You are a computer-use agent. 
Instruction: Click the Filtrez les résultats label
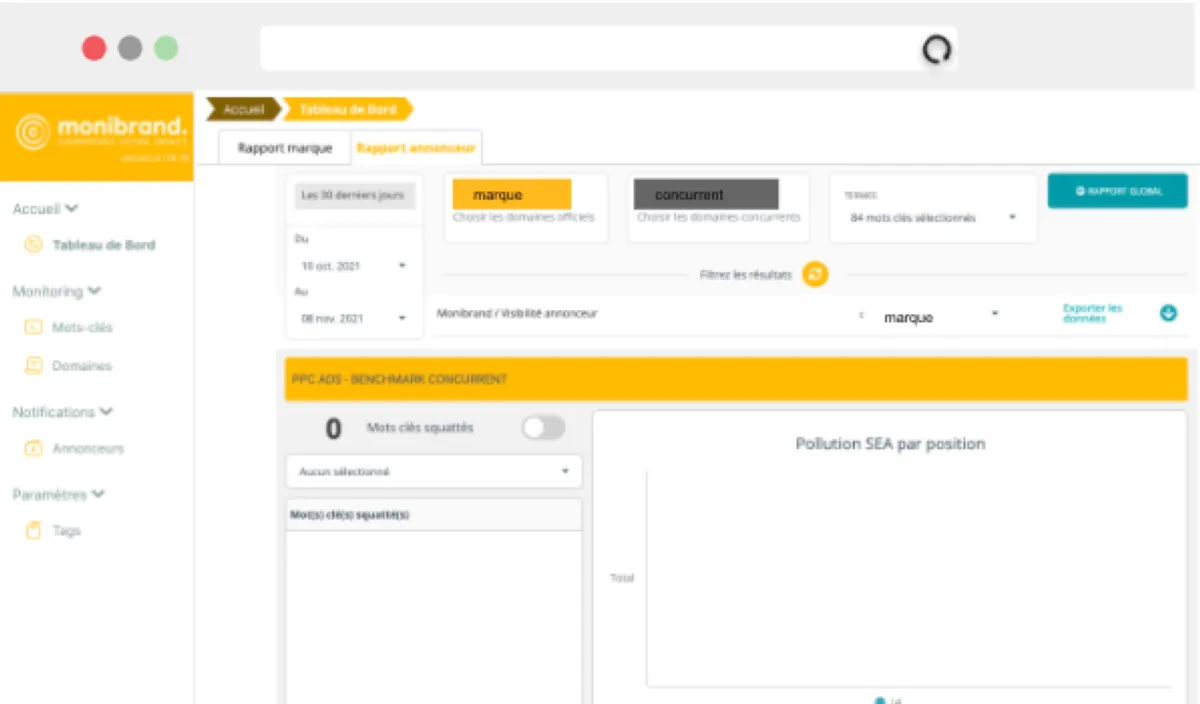click(746, 274)
